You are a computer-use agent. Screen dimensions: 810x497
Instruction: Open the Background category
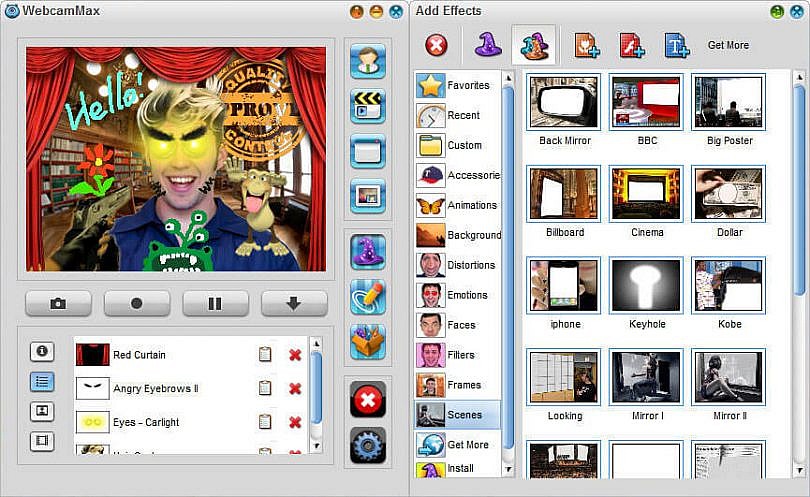point(458,235)
